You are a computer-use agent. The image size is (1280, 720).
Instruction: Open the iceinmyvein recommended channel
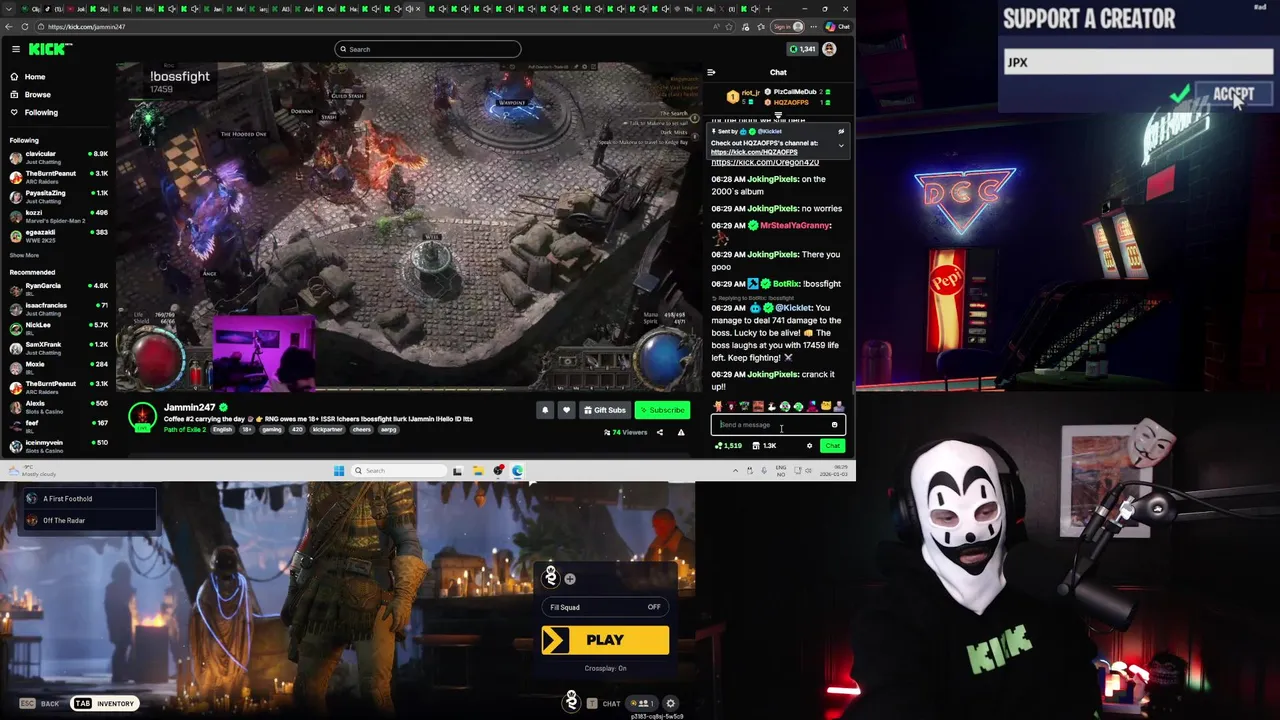[x=58, y=445]
